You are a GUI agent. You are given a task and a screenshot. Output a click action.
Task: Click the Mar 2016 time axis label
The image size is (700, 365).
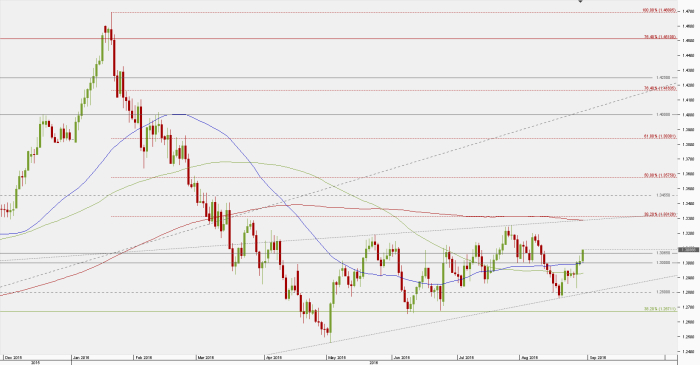point(206,357)
